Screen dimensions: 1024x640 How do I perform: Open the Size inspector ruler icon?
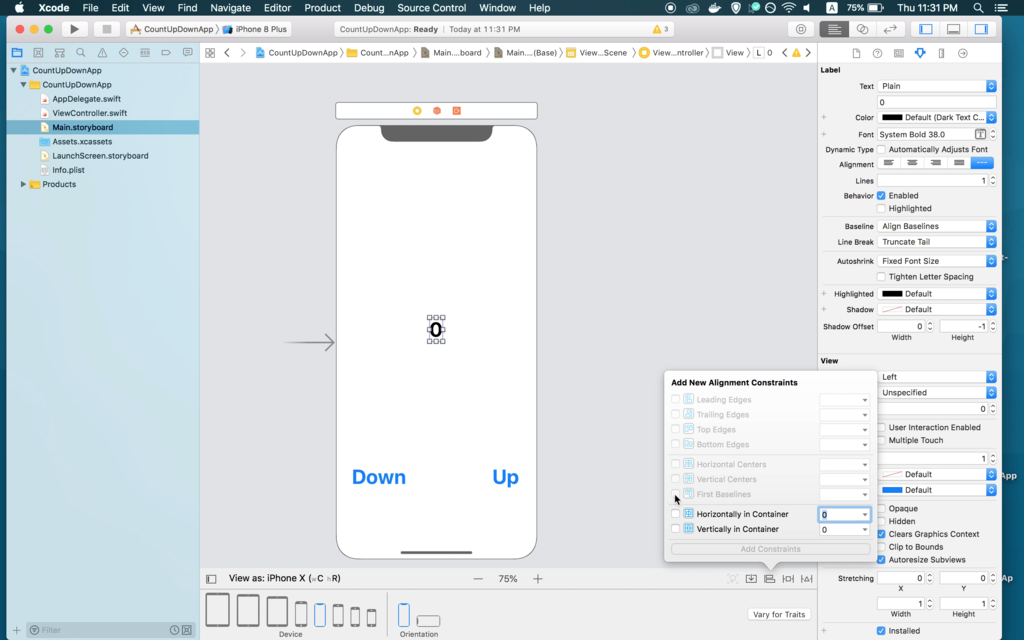pyautogui.click(x=941, y=54)
